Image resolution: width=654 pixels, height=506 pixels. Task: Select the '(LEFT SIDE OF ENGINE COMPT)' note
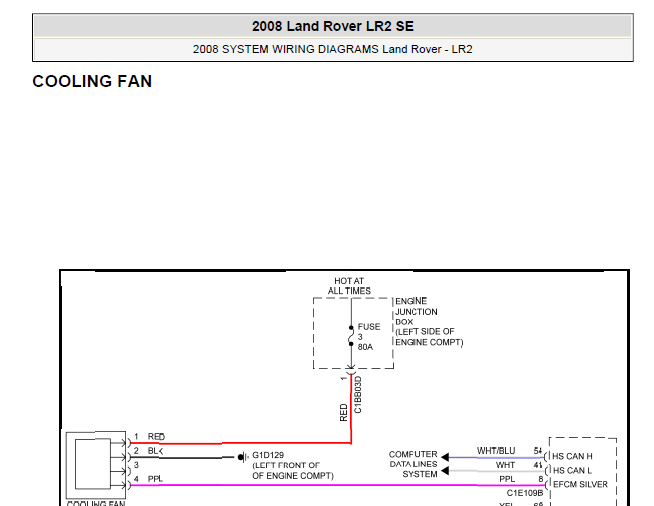click(429, 337)
